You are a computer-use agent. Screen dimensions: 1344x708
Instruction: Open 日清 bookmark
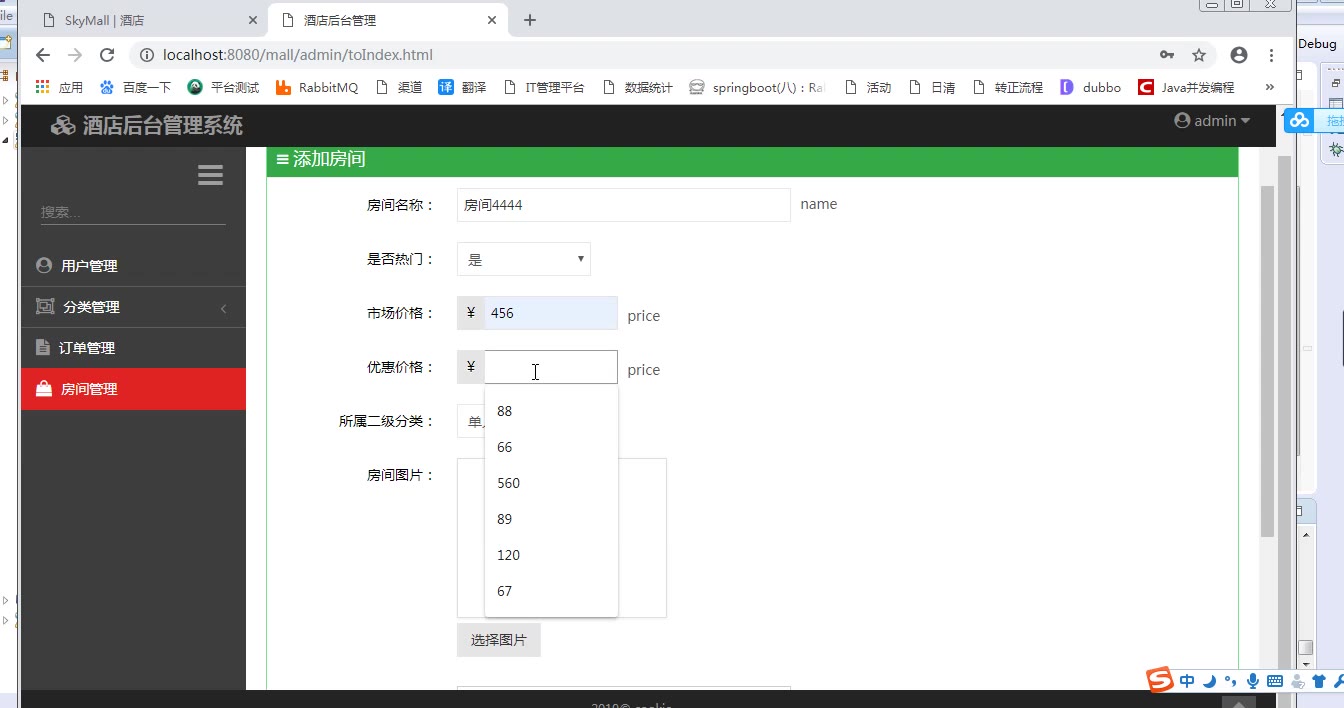931,87
